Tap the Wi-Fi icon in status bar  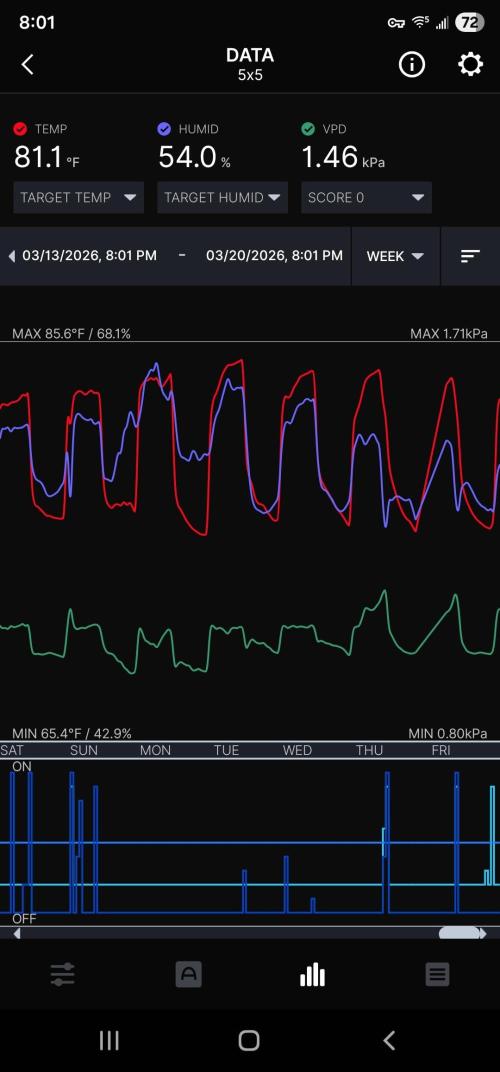[421, 23]
